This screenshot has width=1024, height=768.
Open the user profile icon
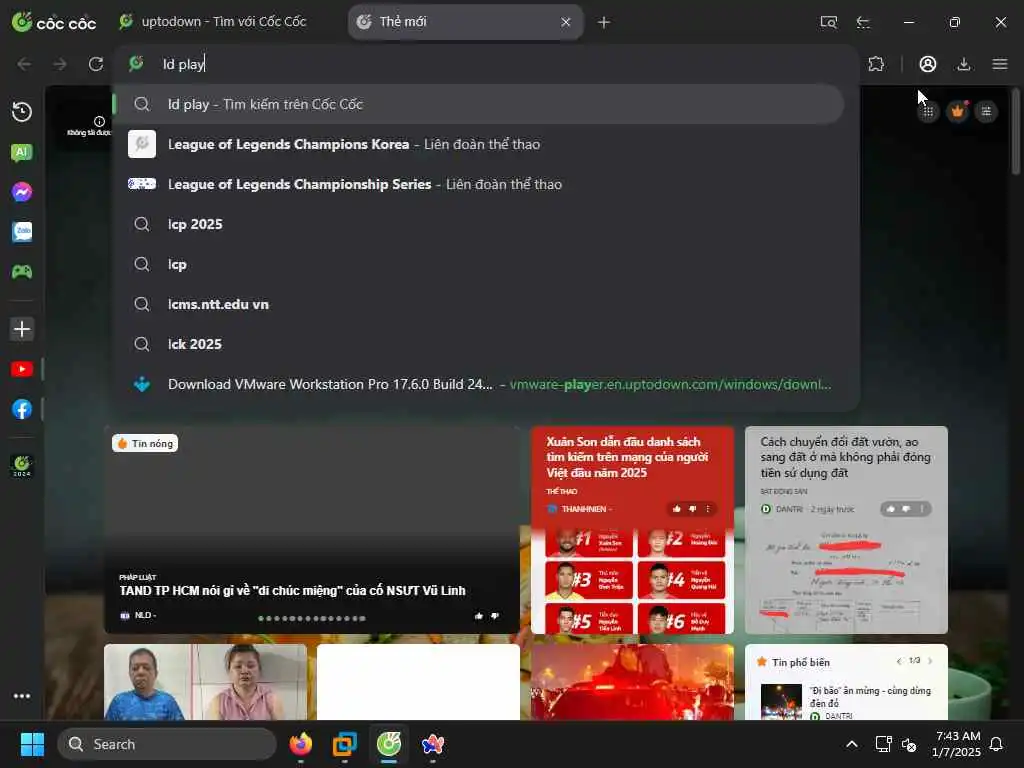click(927, 64)
